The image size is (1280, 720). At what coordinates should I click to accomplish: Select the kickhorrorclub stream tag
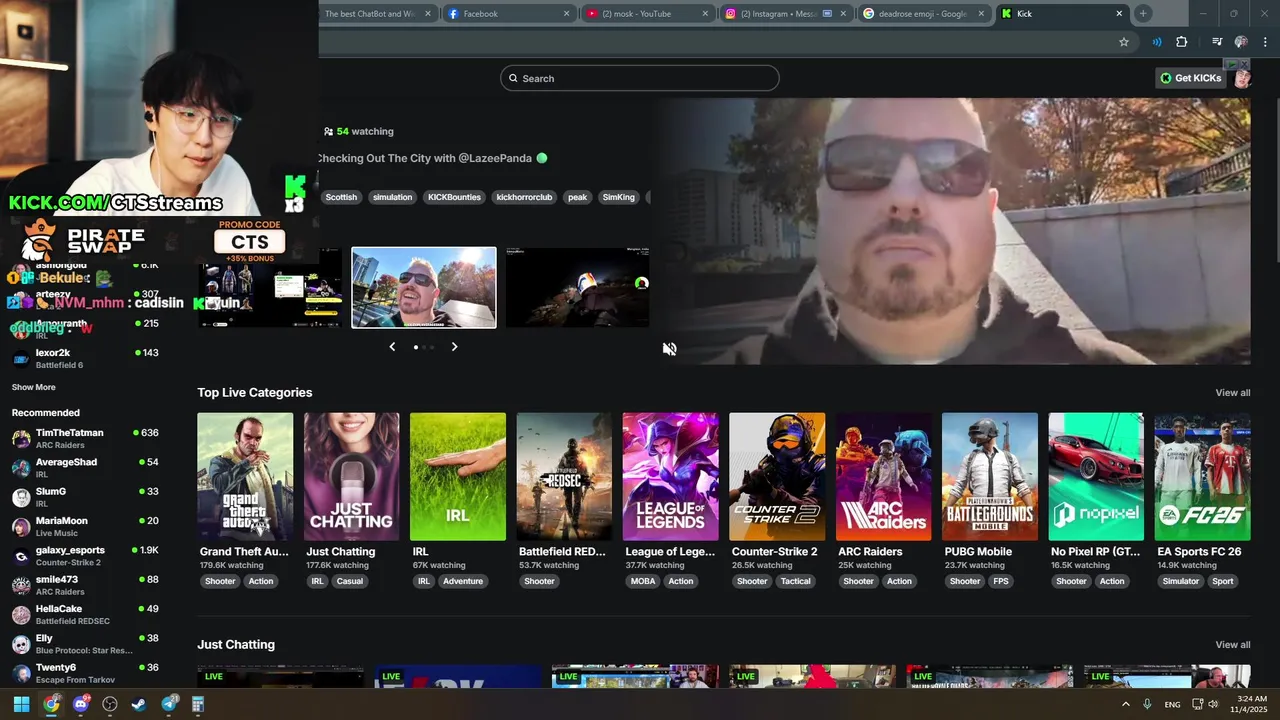[524, 197]
